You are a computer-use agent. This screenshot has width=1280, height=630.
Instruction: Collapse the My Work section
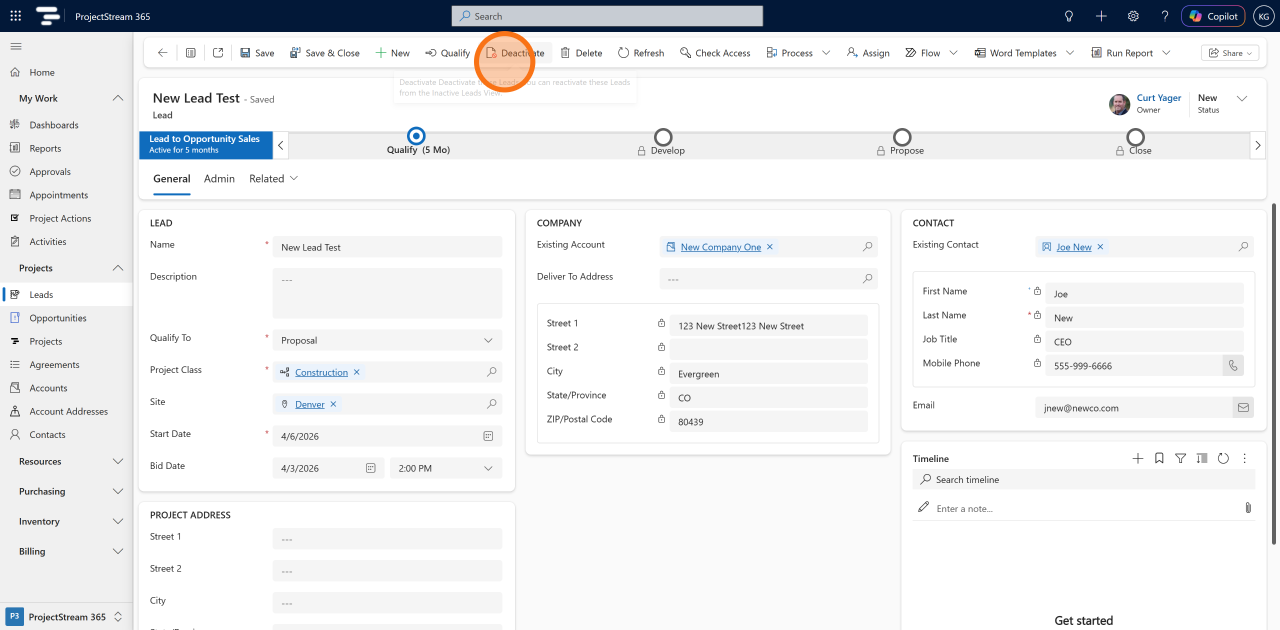tap(118, 98)
